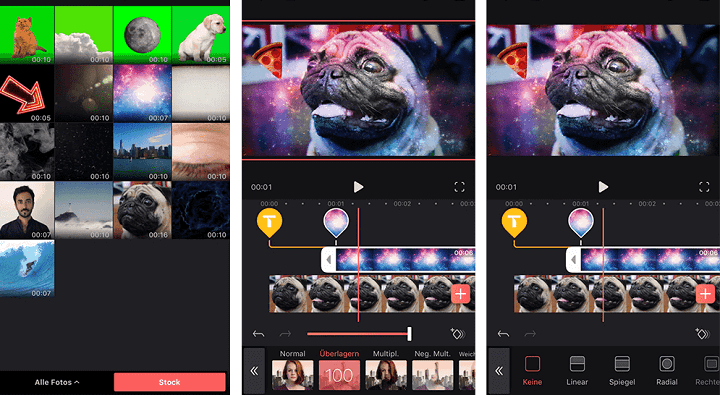
Task: Play the video in the middle editor
Action: (x=358, y=187)
